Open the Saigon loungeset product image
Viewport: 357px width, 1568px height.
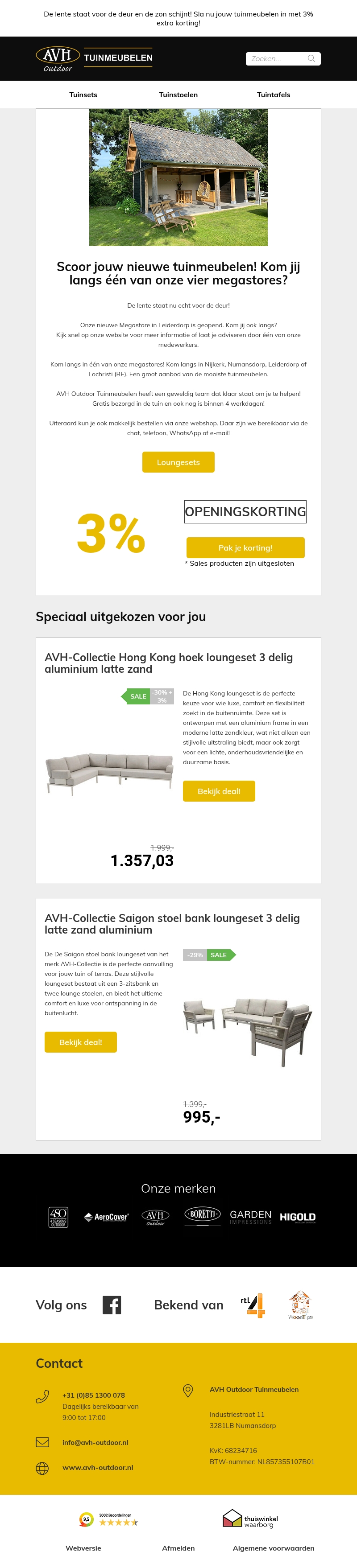pos(247,1031)
